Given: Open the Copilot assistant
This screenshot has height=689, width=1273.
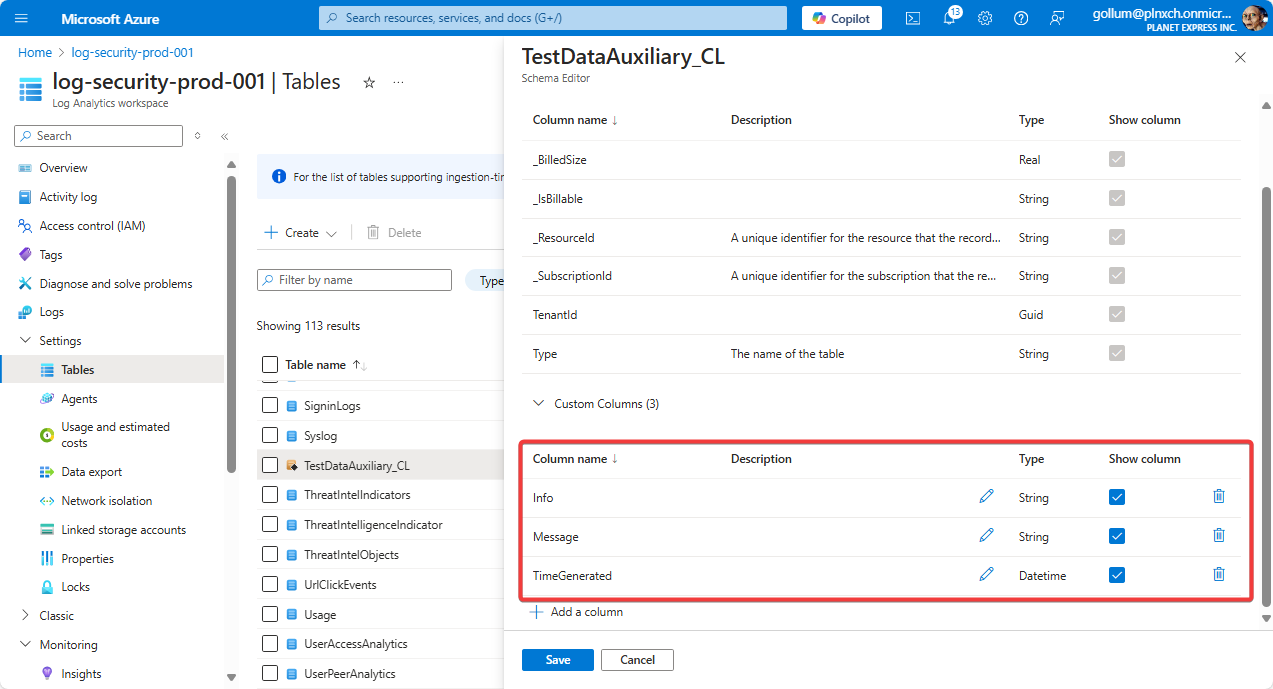Looking at the screenshot, I should tap(841, 17).
